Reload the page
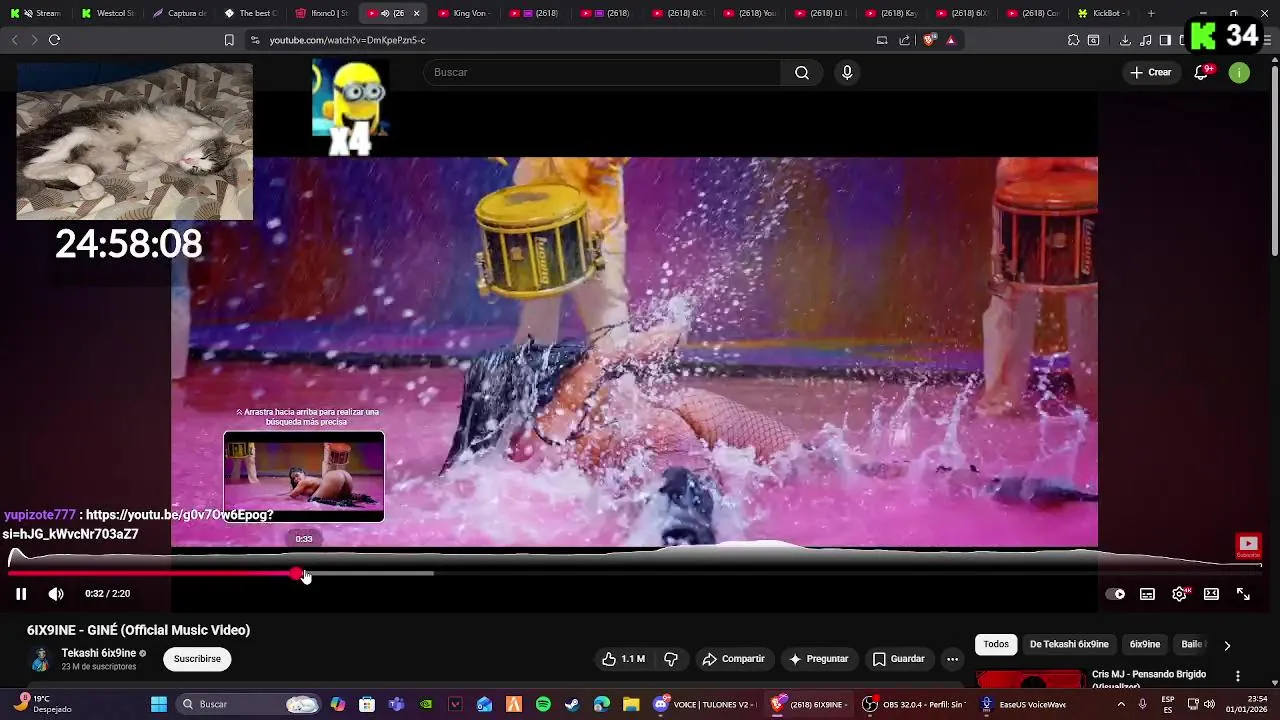The height and width of the screenshot is (720, 1280). point(54,40)
